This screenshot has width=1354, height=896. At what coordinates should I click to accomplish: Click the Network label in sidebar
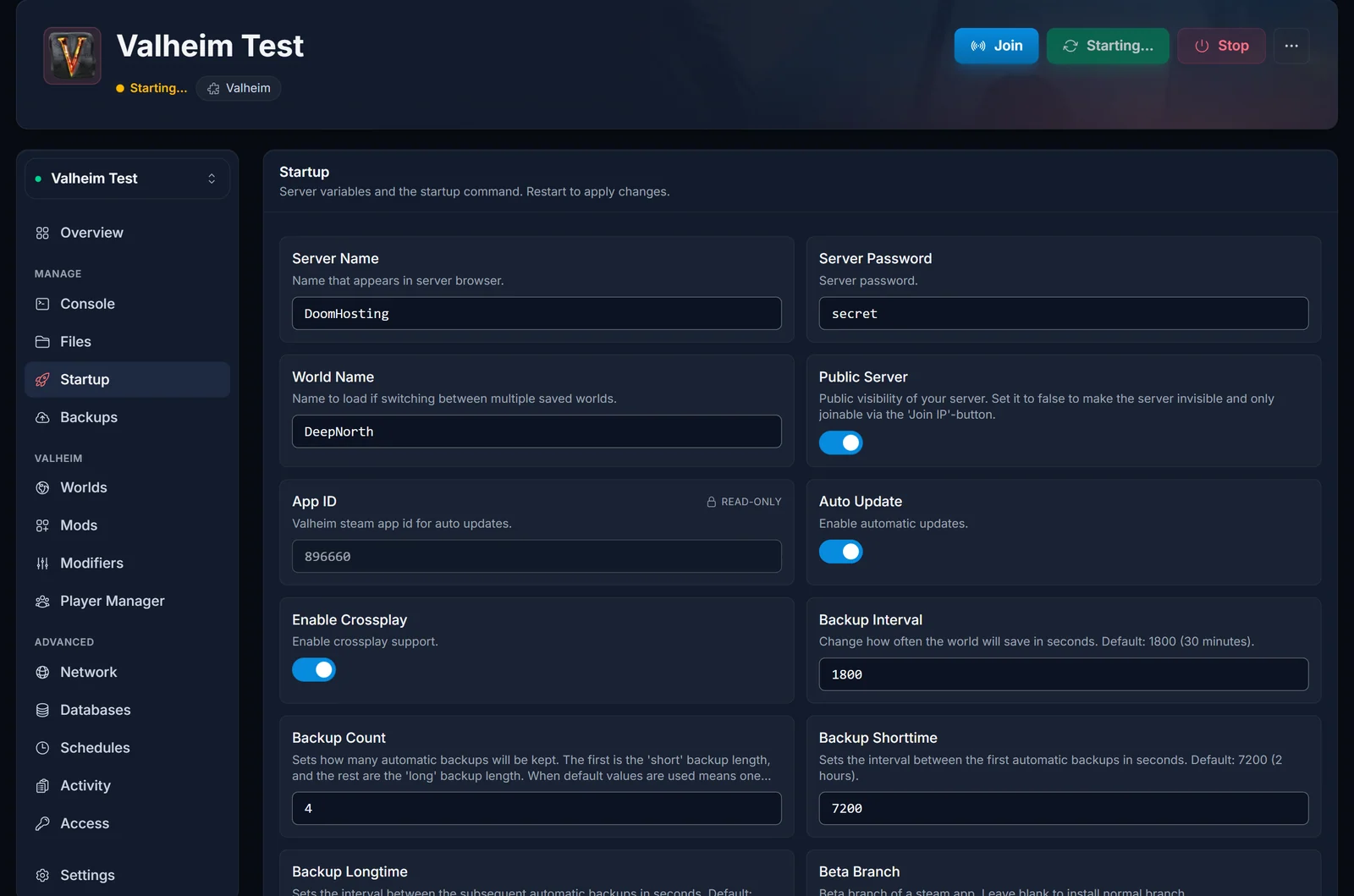(x=89, y=672)
